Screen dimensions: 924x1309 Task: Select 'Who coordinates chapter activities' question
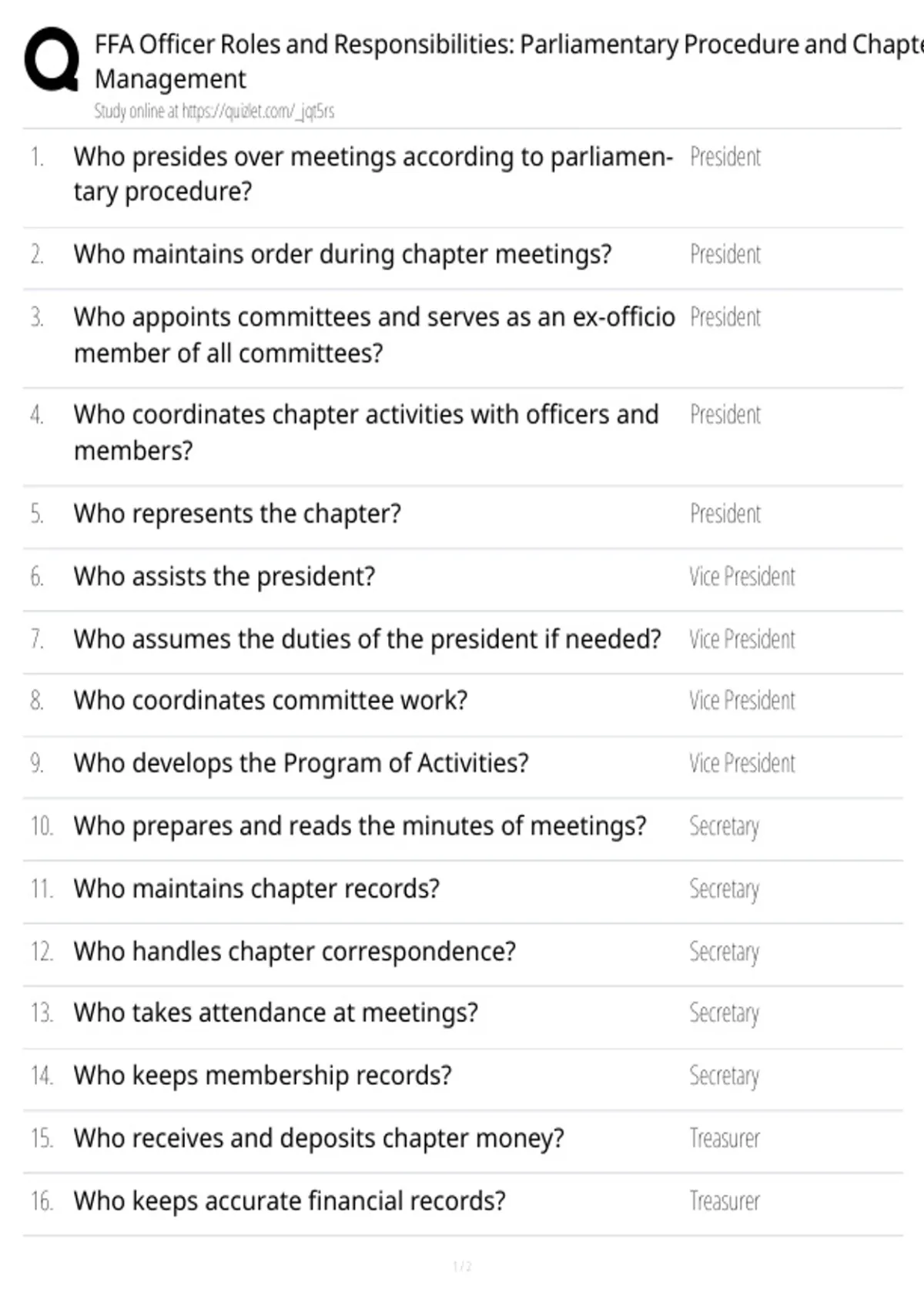[366, 432]
